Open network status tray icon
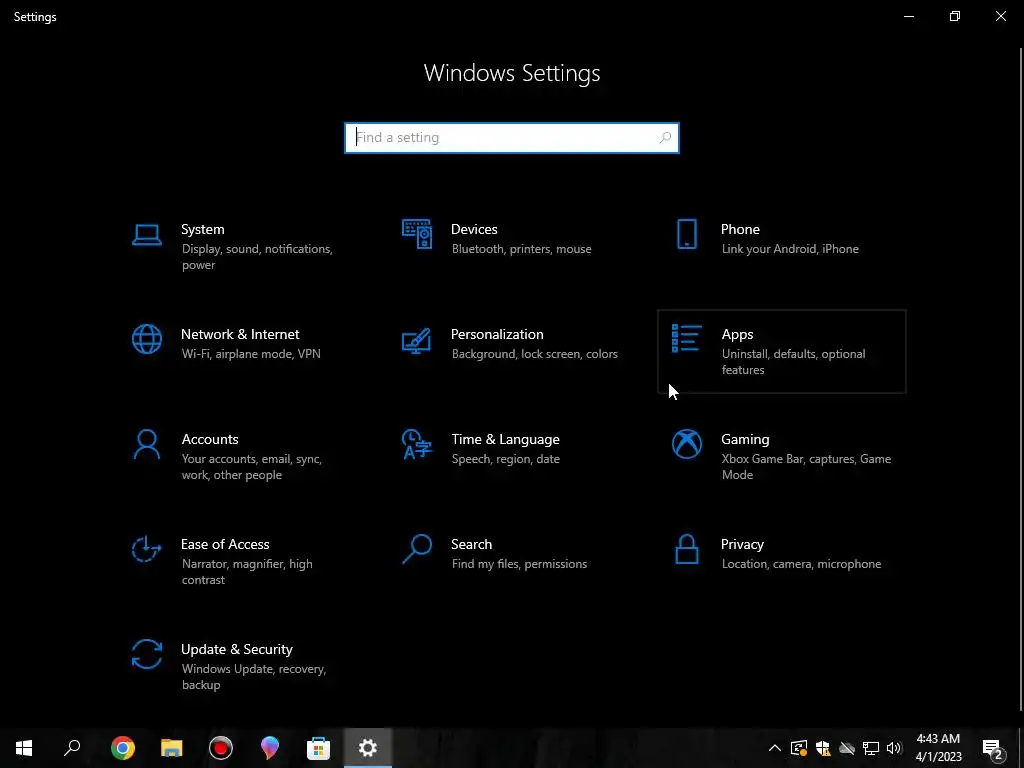Image resolution: width=1024 pixels, height=768 pixels. tap(871, 748)
